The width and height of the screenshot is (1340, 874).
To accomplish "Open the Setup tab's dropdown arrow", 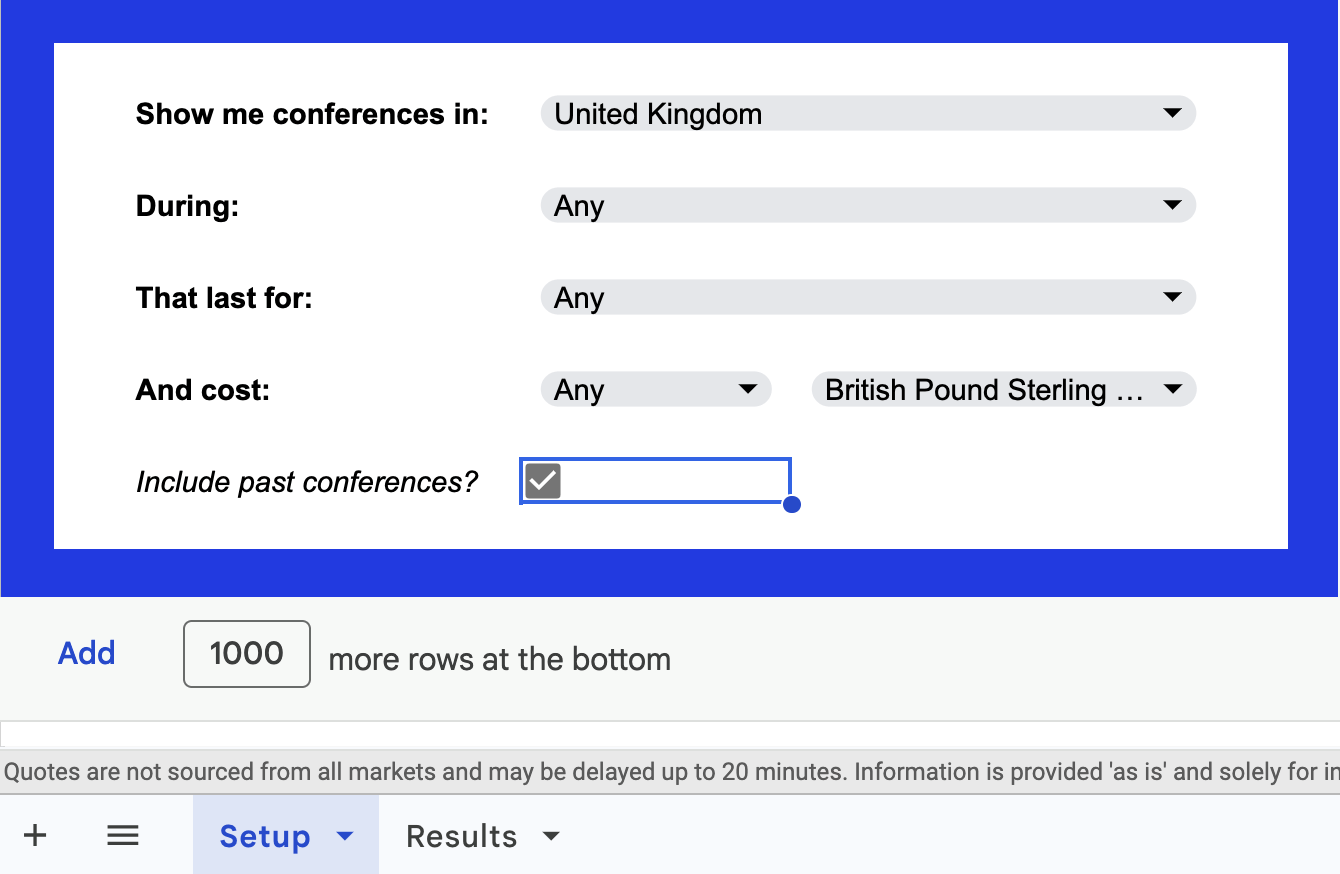I will (345, 836).
